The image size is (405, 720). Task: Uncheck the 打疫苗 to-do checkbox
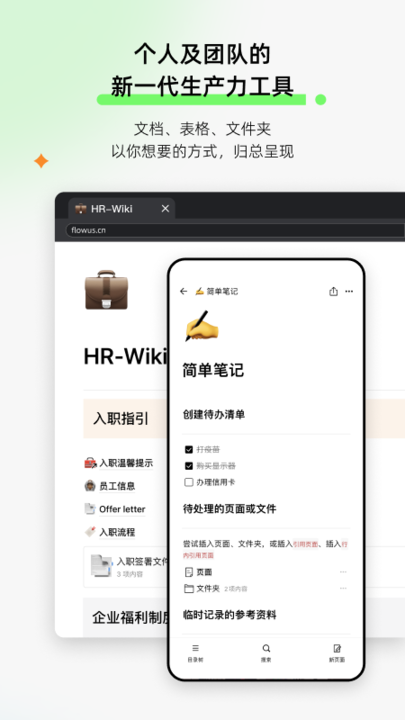click(188, 450)
